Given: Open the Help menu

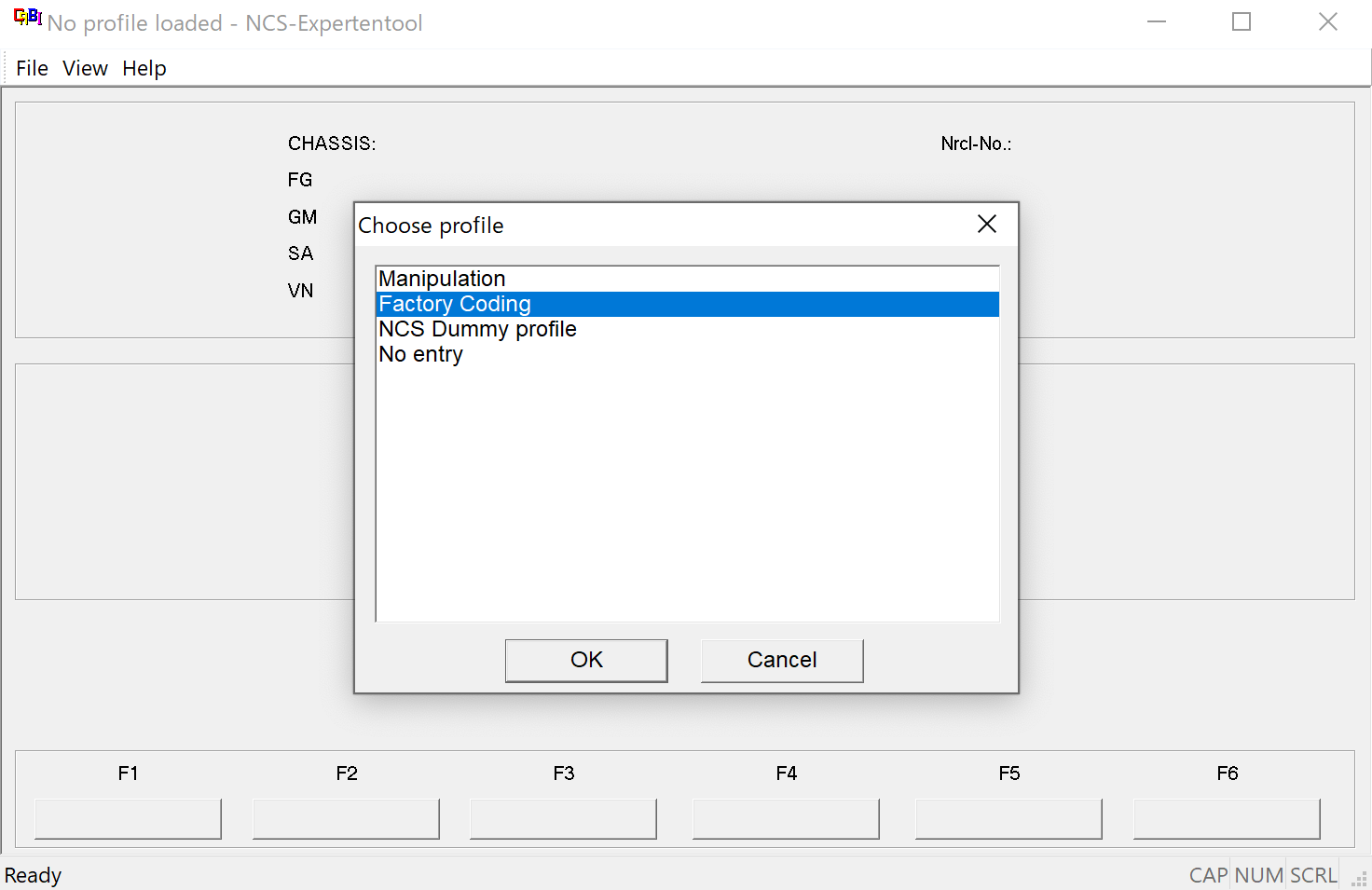Looking at the screenshot, I should (144, 68).
